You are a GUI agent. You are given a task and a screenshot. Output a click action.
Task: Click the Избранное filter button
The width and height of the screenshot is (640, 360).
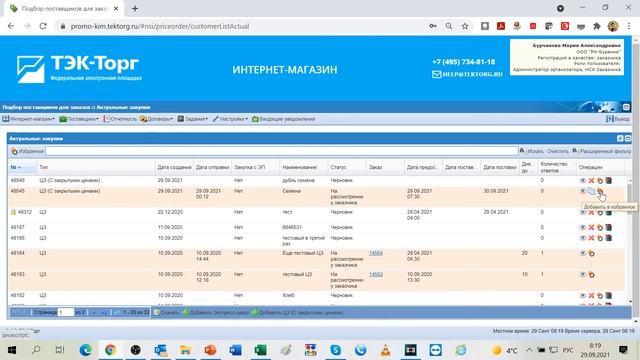[27, 151]
